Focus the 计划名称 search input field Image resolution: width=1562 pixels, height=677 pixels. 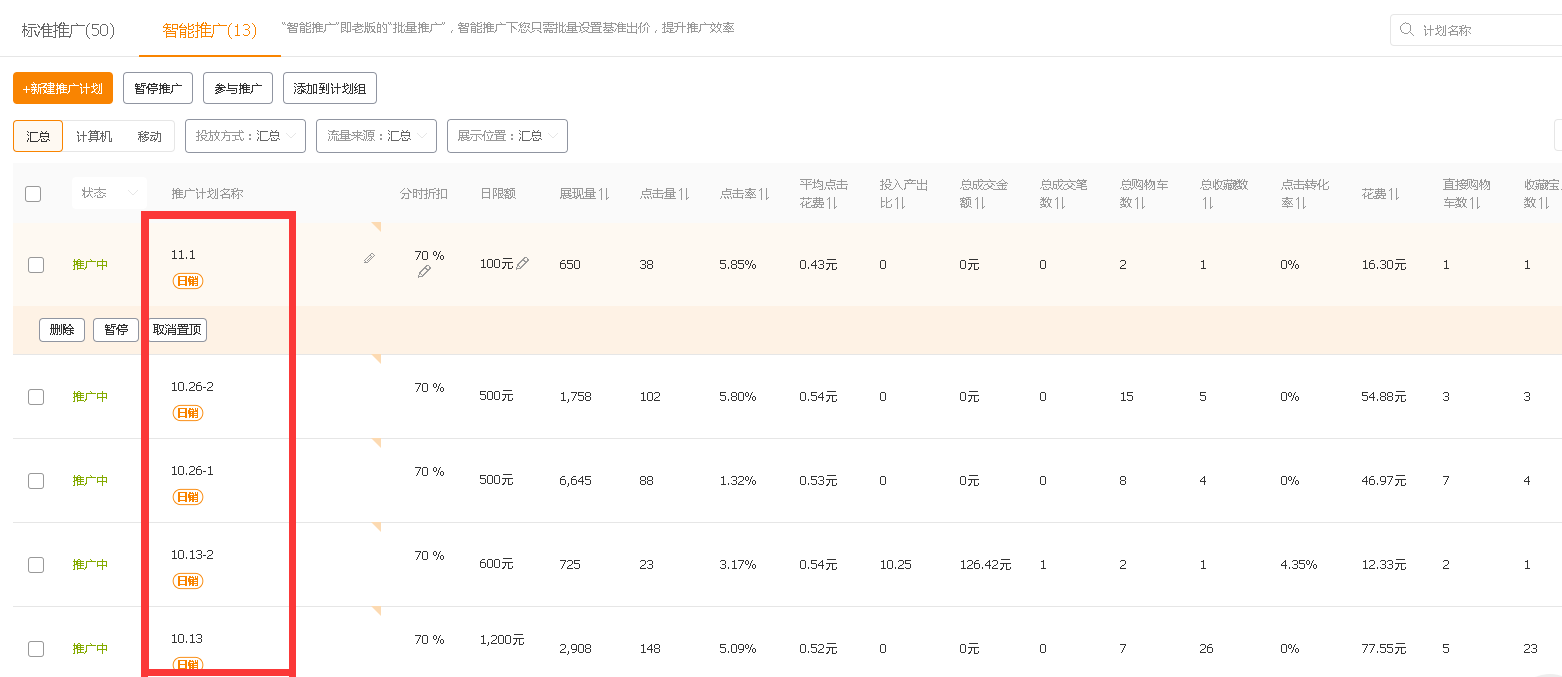pos(1485,30)
